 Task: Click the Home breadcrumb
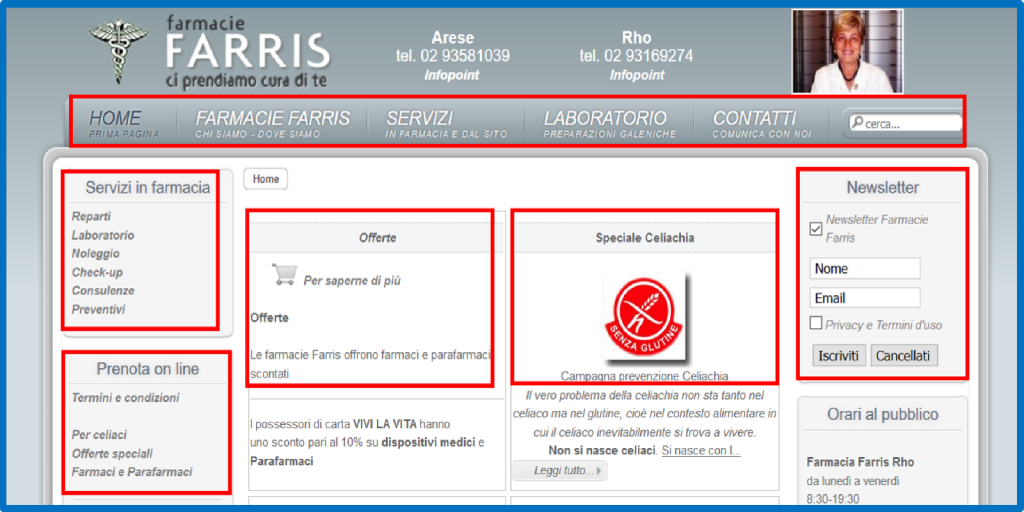(266, 179)
